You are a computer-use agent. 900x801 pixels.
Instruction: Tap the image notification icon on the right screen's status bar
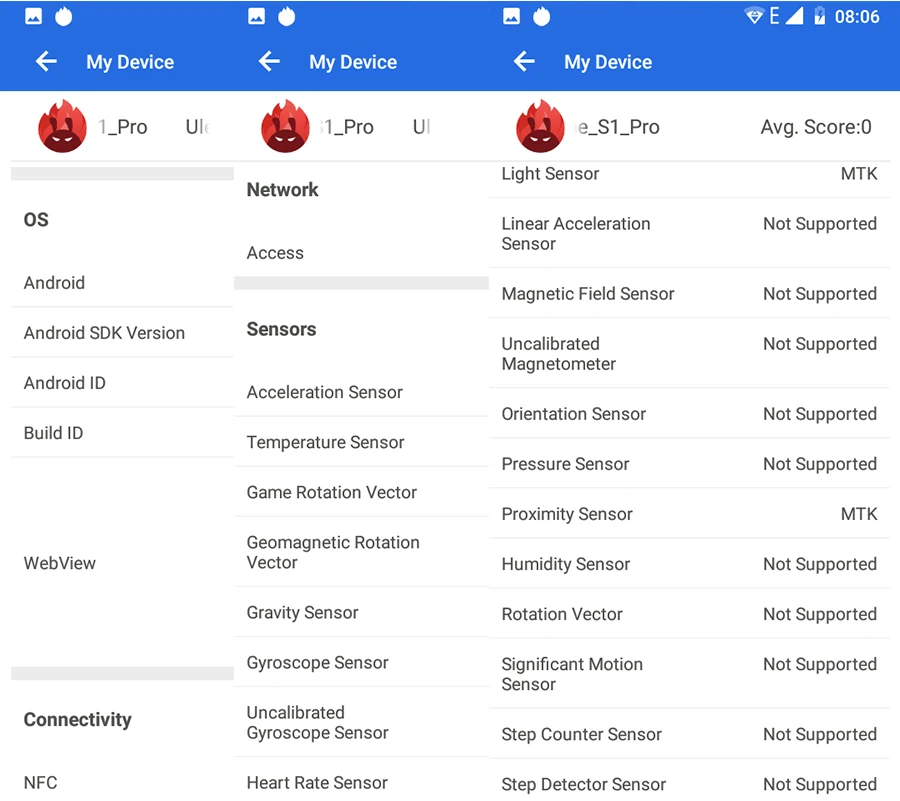[511, 16]
